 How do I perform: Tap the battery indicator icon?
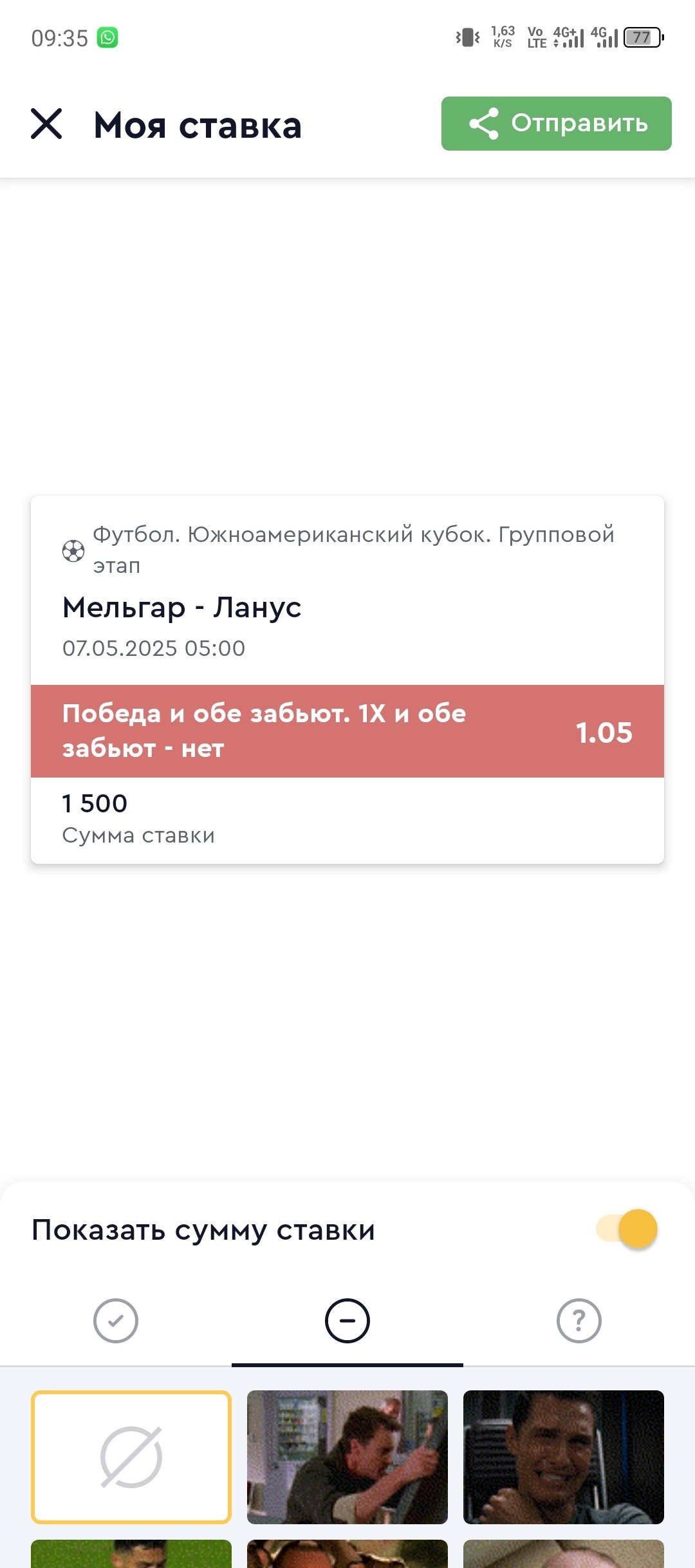pos(643,37)
